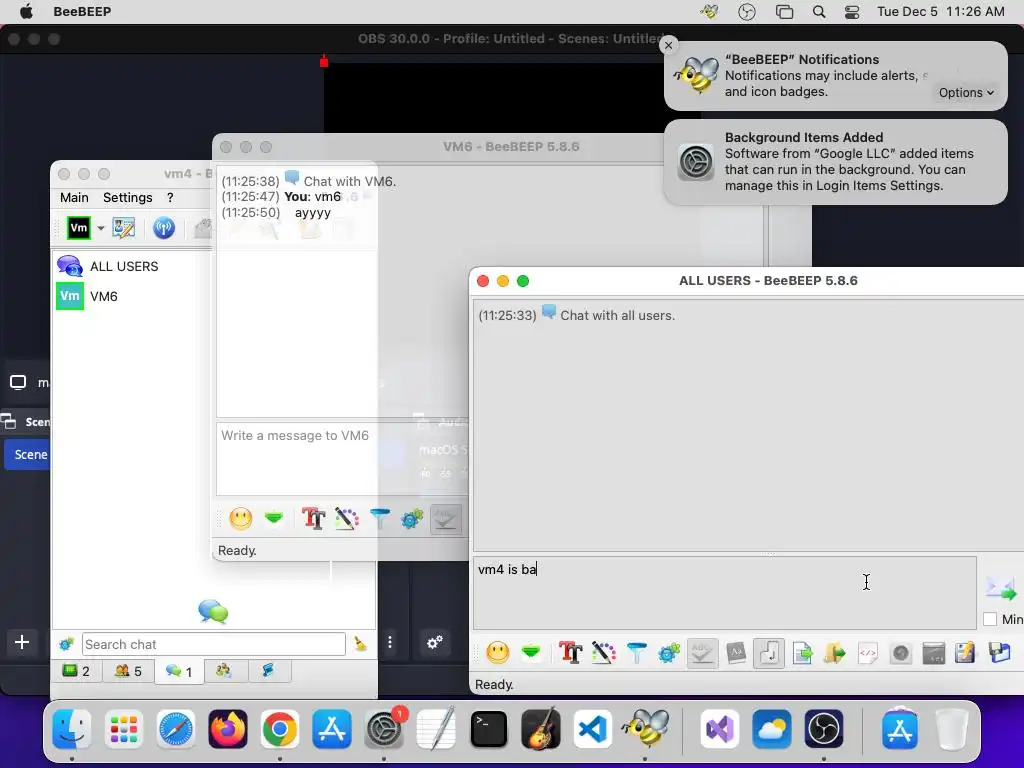
Task: Open Spotlight search in the menu bar
Action: (x=818, y=12)
